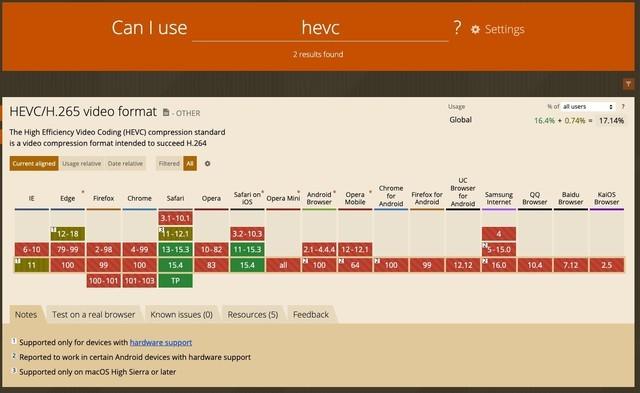Click the Chrome column header
Screen dimensions: 640x393
click(x=139, y=198)
